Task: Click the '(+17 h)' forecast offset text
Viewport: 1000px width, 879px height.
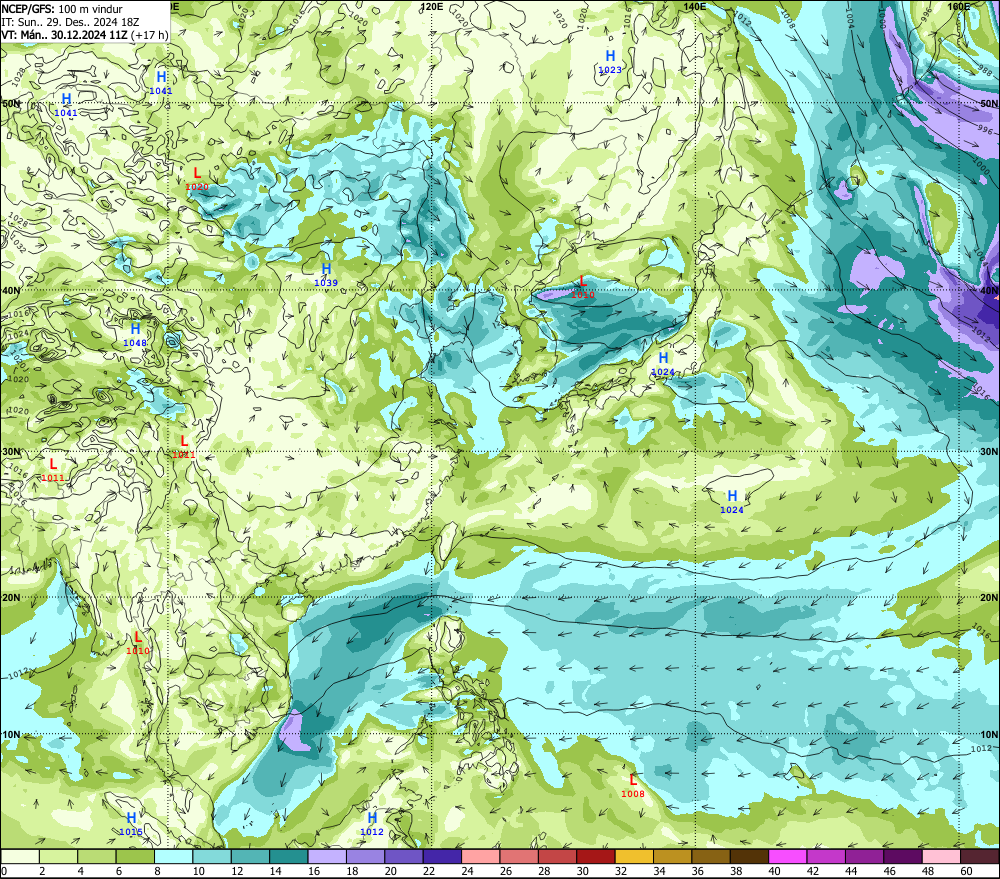Action: pos(149,34)
